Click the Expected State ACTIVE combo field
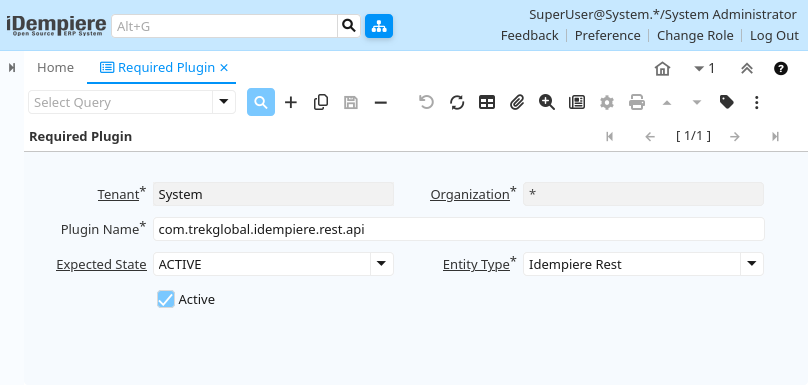This screenshot has height=385, width=808. (x=273, y=264)
